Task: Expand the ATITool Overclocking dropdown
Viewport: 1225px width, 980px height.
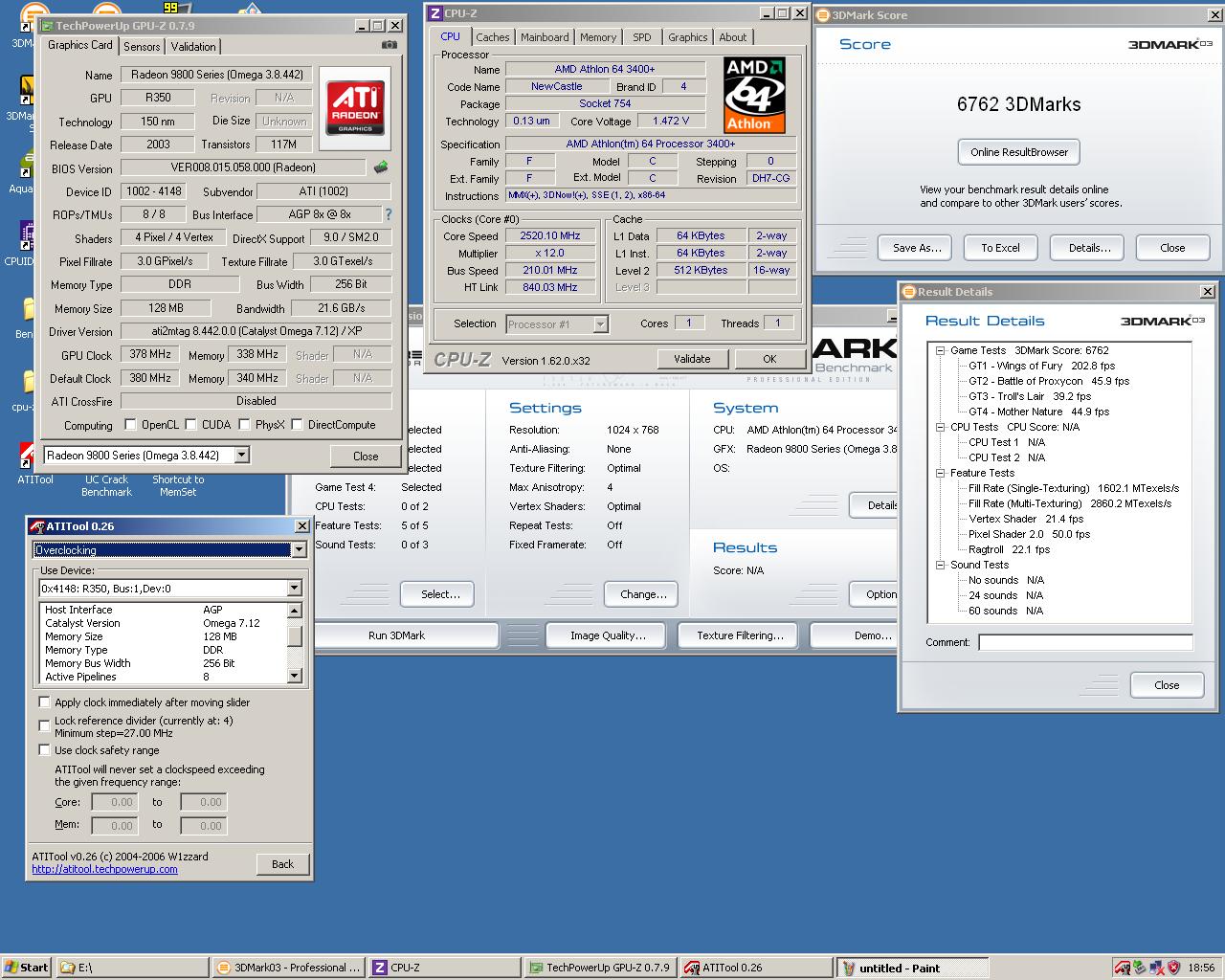Action: (x=170, y=549)
